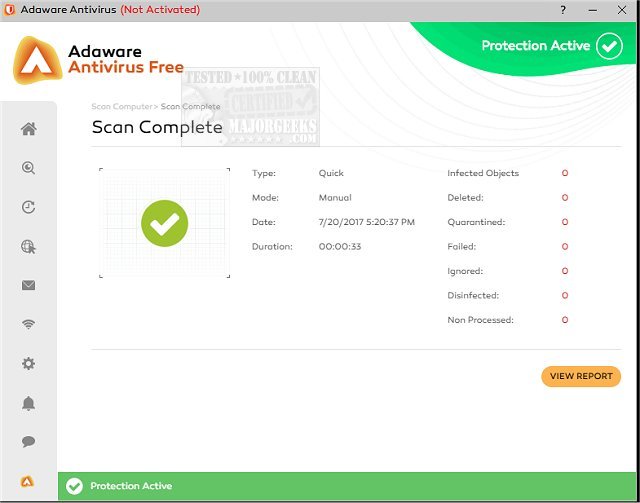Click the small Adaware logo in sidebar

(27, 481)
